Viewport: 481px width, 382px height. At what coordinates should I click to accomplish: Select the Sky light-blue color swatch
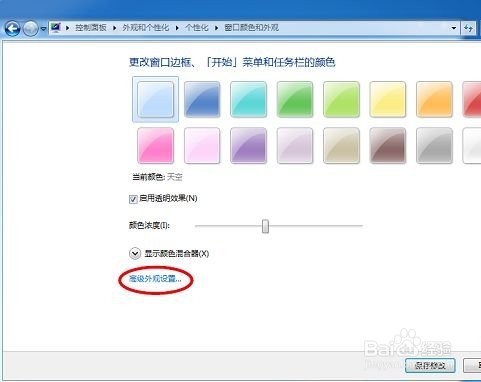point(155,99)
